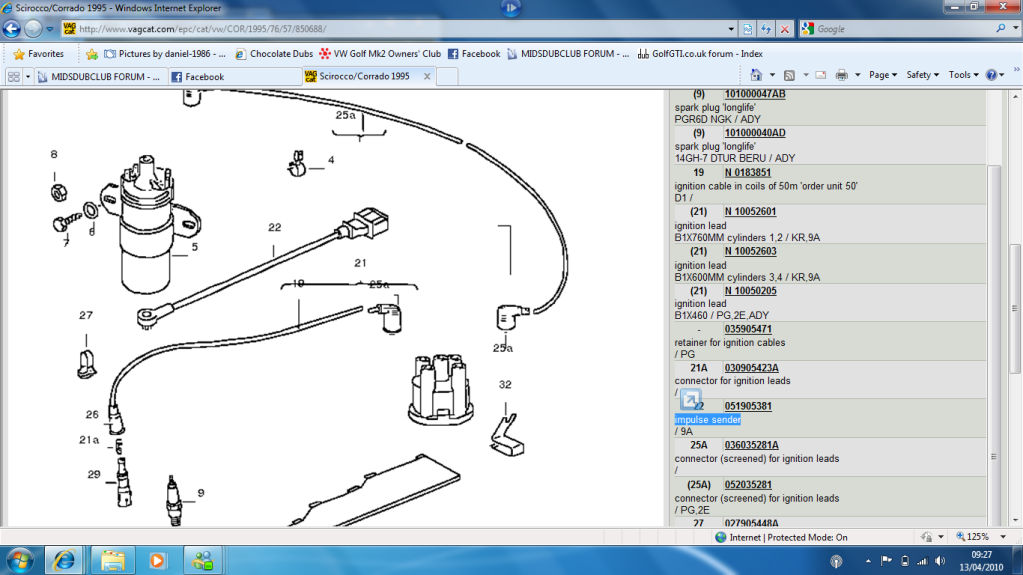
Task: Open part number N 10052603 link
Action: pyautogui.click(x=750, y=252)
